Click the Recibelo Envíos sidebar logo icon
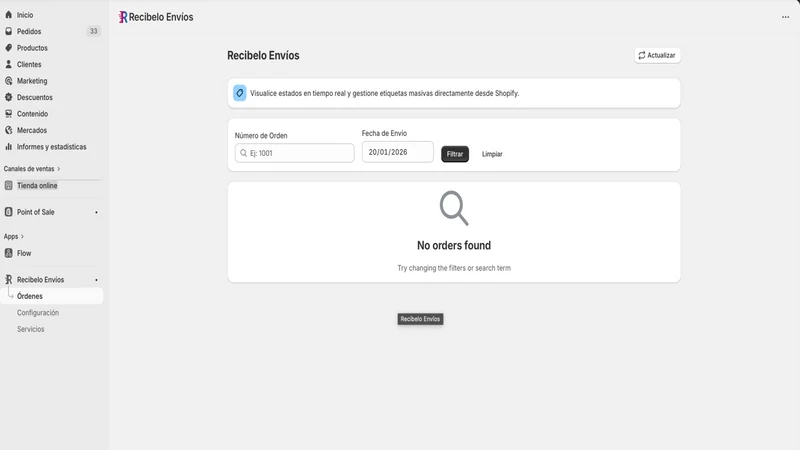The width and height of the screenshot is (800, 450). 9,280
